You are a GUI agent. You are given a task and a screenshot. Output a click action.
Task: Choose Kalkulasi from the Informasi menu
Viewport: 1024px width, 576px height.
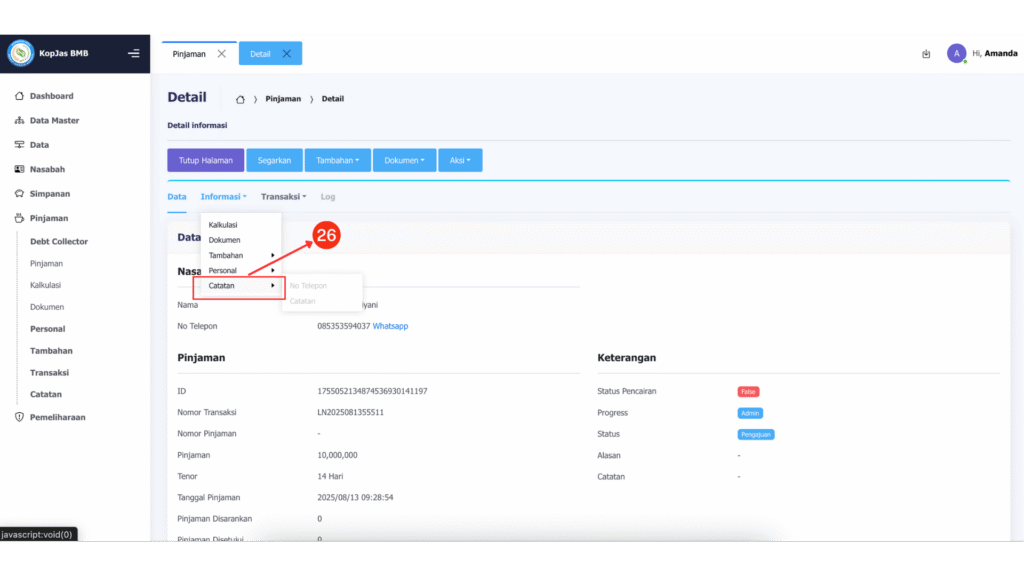223,225
